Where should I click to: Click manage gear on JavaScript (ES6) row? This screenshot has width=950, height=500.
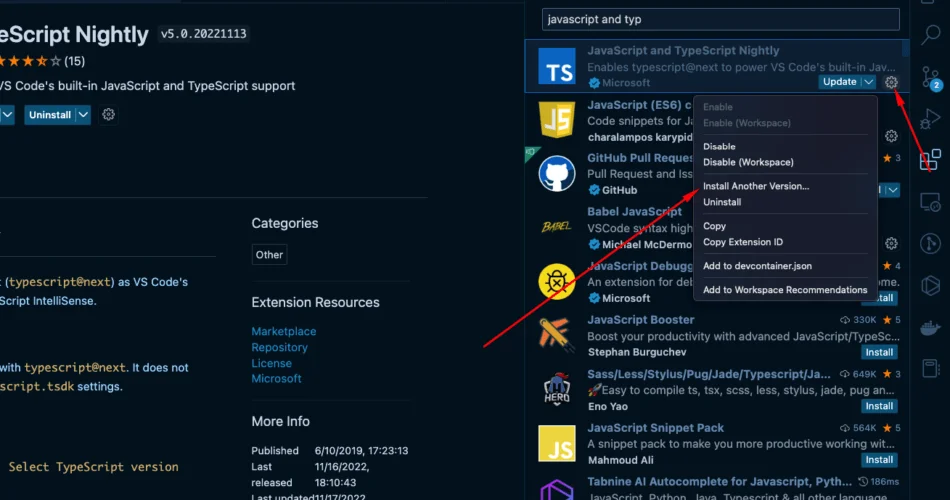pos(891,136)
